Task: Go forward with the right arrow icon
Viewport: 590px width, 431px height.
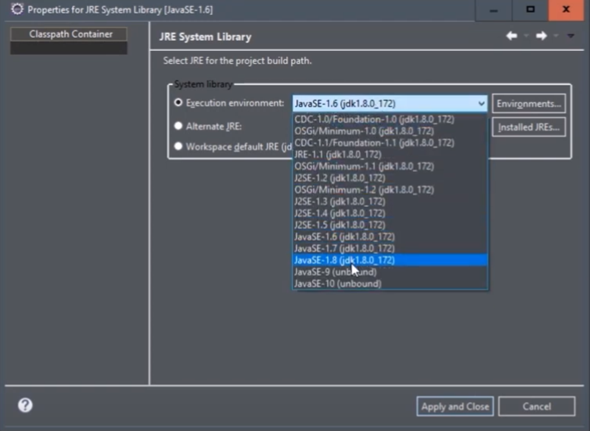Action: point(541,36)
